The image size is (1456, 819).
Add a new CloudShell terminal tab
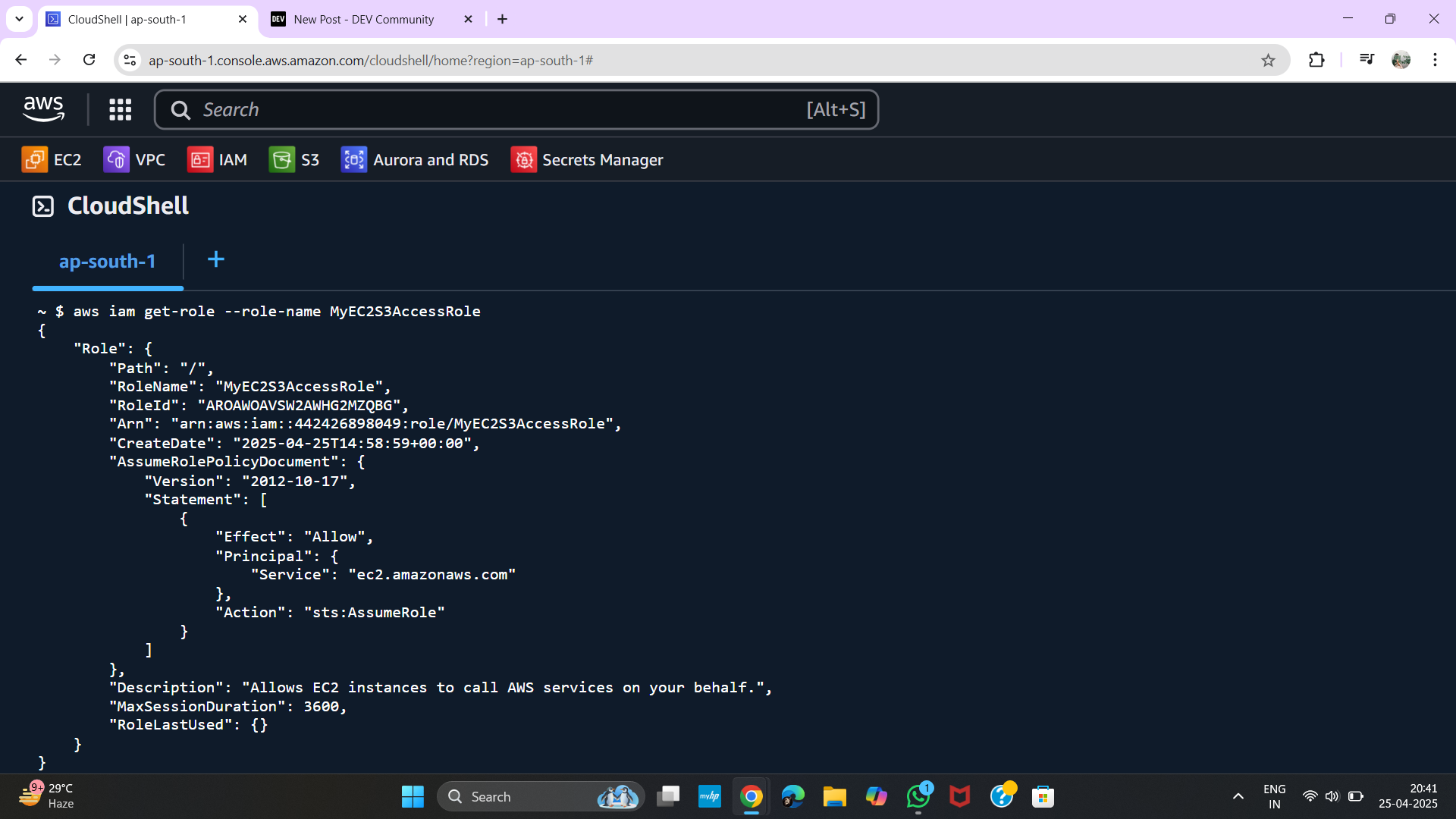coord(216,259)
